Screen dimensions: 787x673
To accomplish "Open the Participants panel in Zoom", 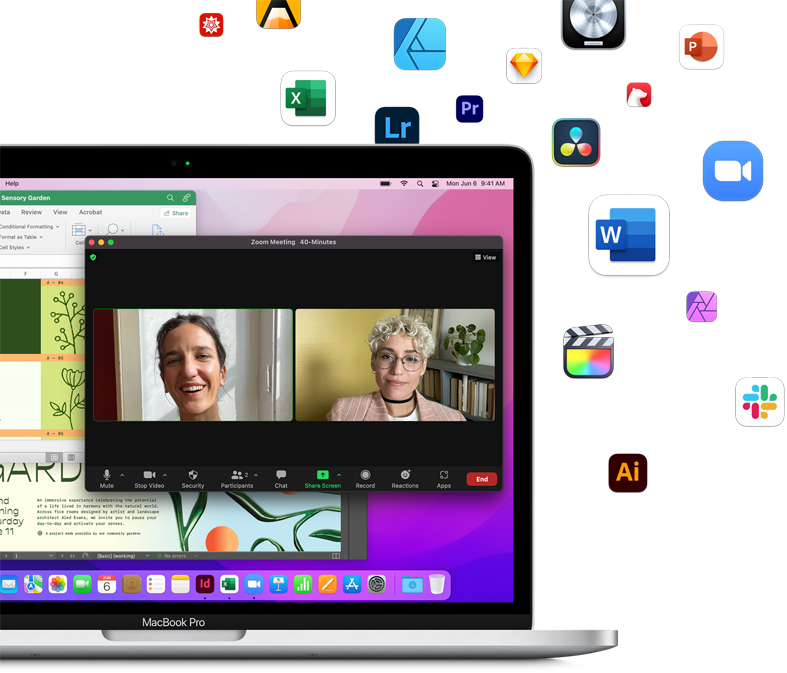I will coord(237,479).
